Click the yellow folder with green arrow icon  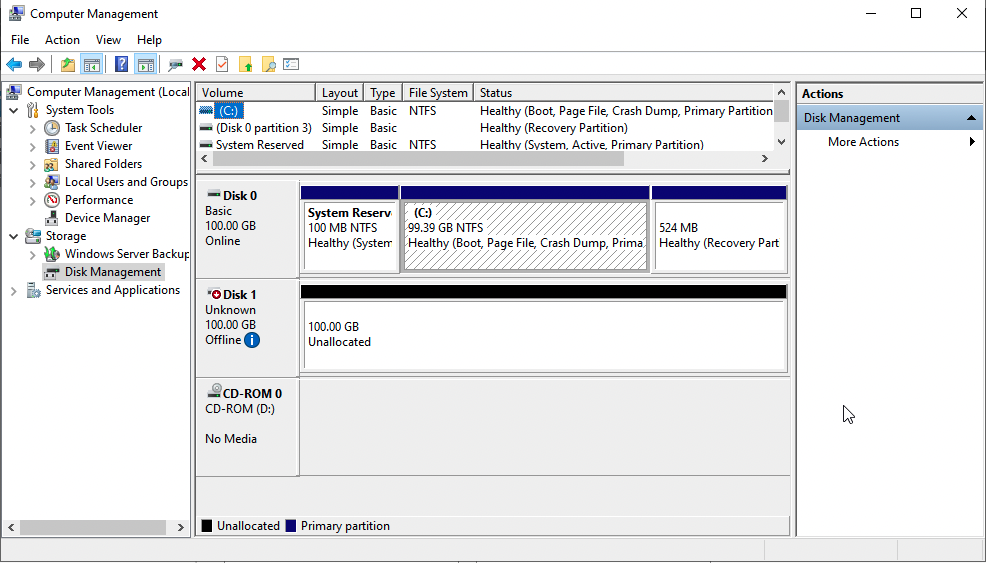(x=245, y=64)
